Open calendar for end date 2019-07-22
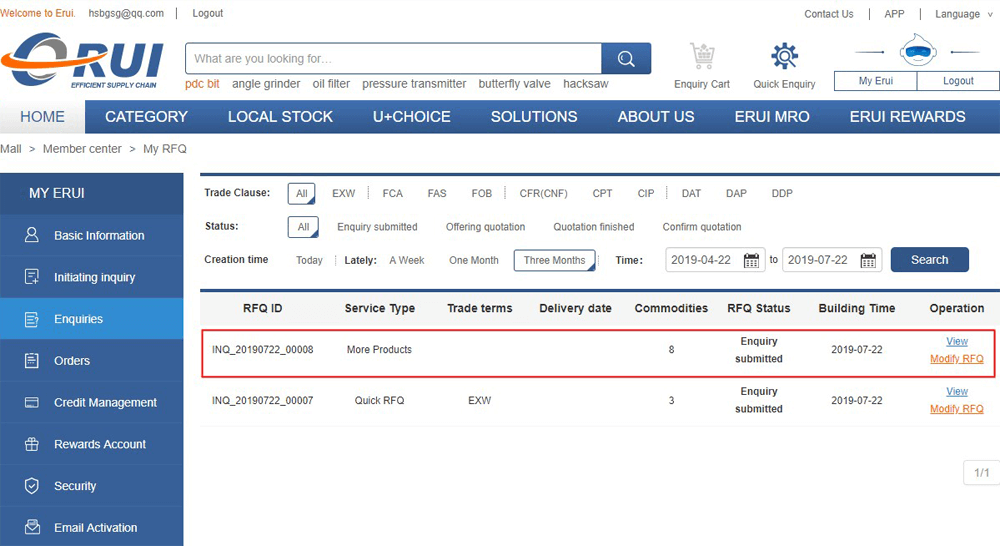The image size is (1000, 546). pos(868,260)
